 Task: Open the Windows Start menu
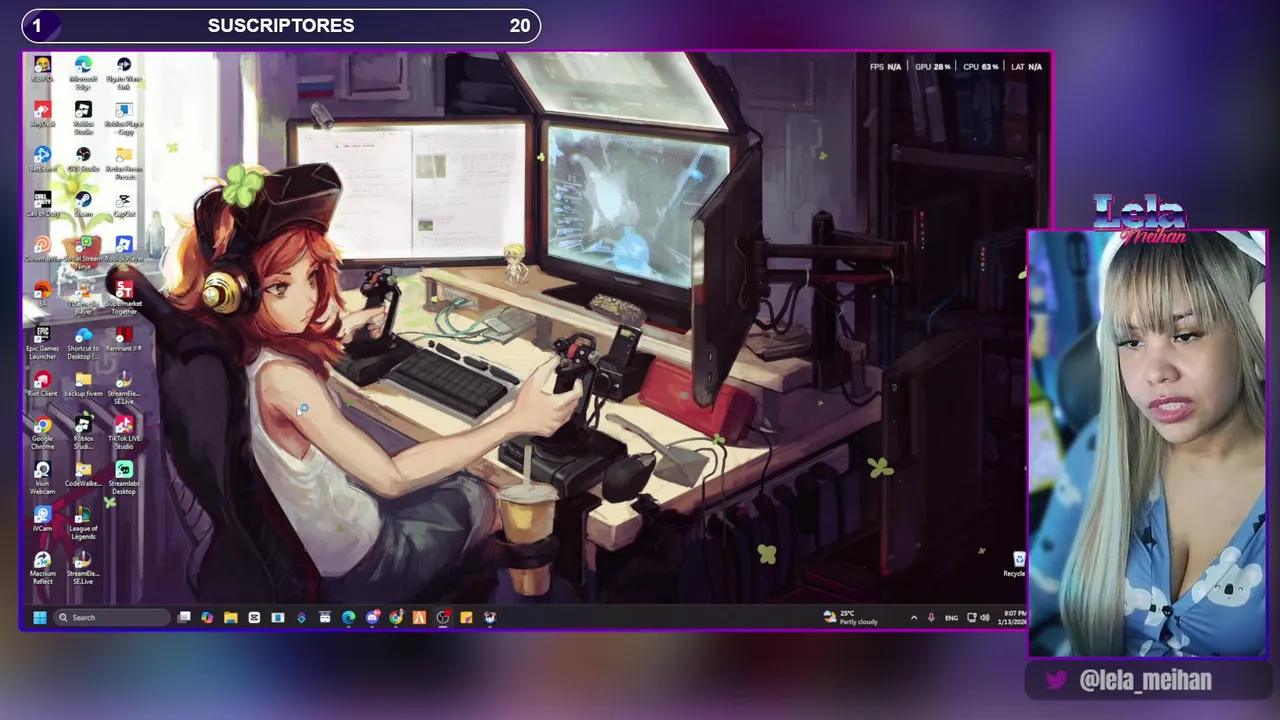tap(39, 618)
